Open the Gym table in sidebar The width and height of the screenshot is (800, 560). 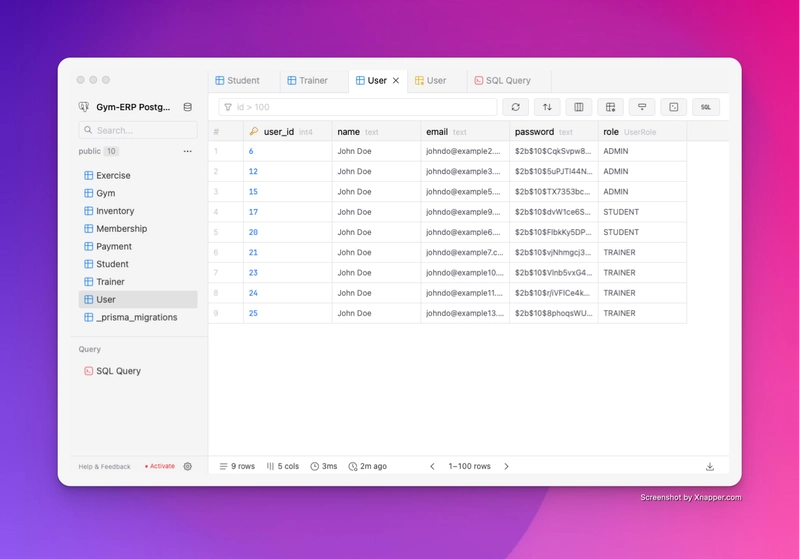click(138, 193)
